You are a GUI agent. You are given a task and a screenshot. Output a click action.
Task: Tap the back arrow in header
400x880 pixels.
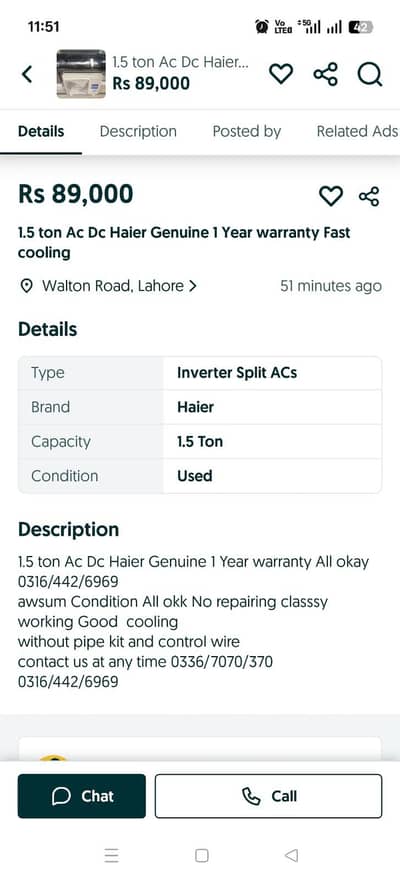[x=26, y=74]
